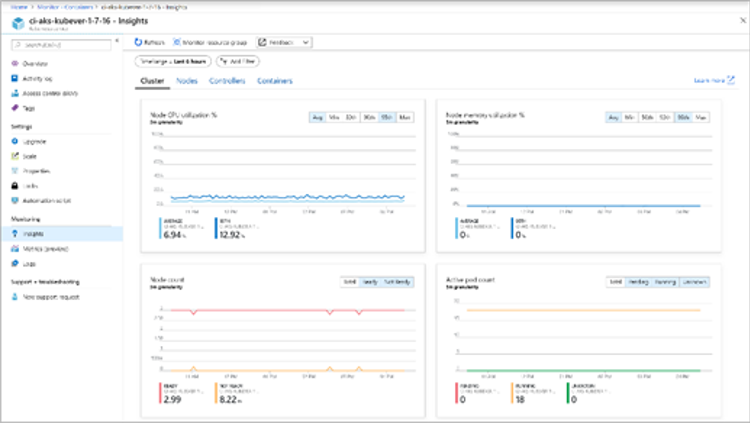Click Monitor resource group in toolbar
The height and width of the screenshot is (423, 750).
(210, 43)
